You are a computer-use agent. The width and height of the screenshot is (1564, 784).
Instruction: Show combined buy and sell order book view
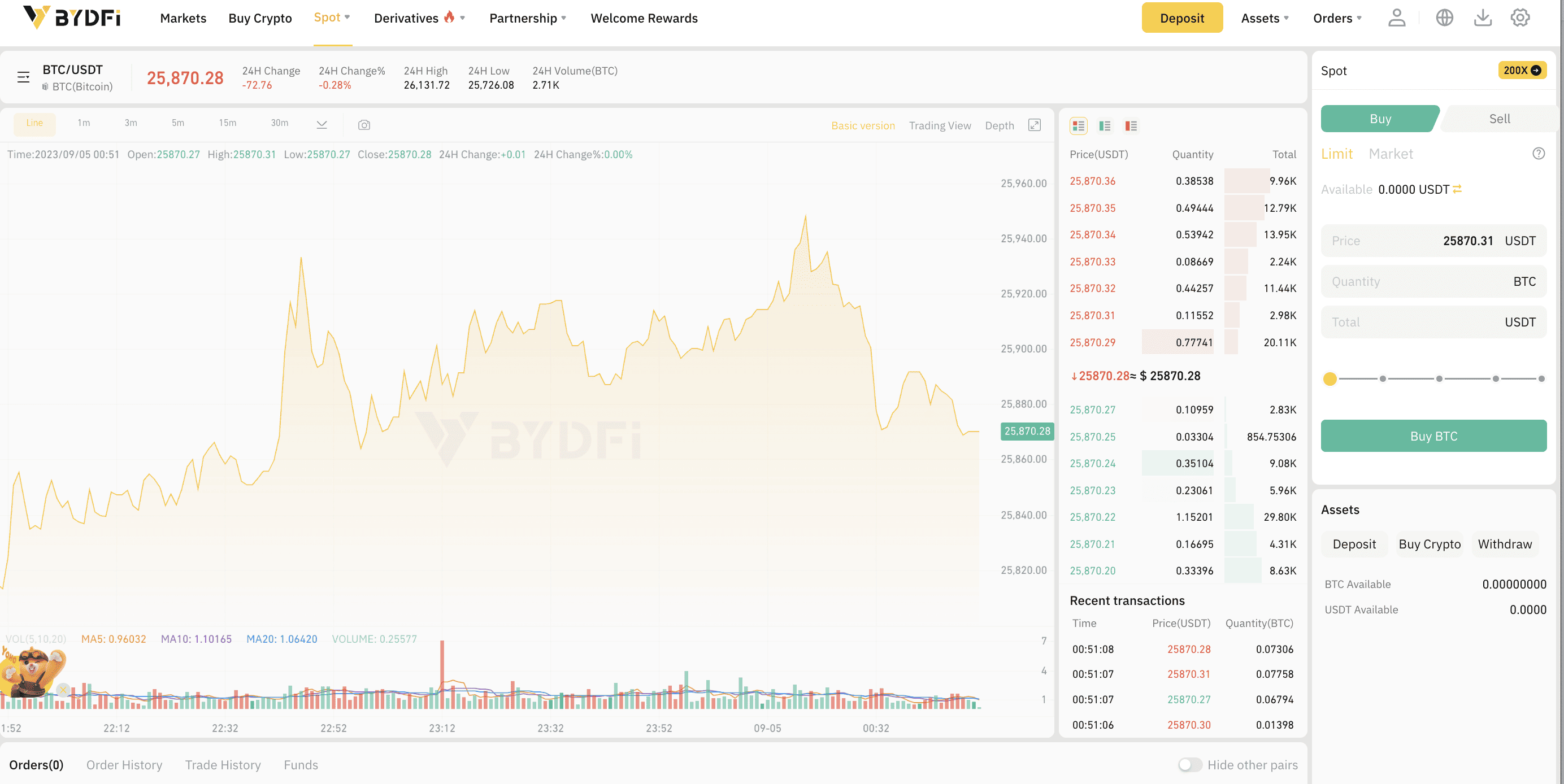click(x=1078, y=125)
